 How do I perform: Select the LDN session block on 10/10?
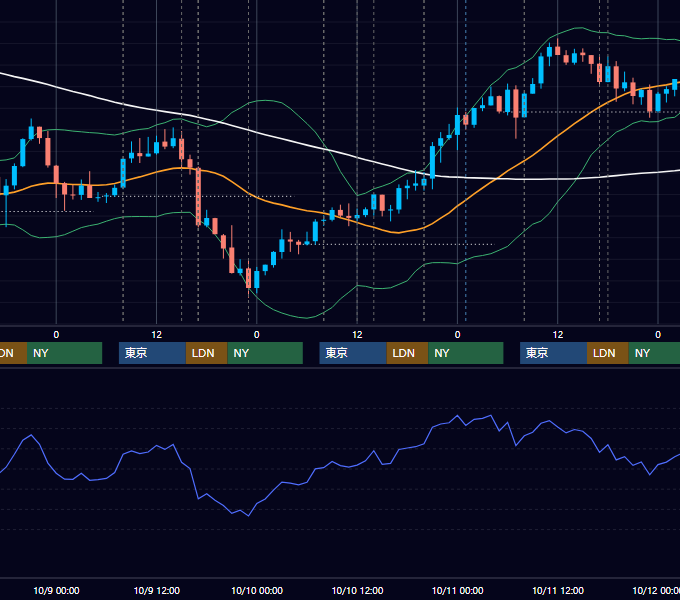408,353
